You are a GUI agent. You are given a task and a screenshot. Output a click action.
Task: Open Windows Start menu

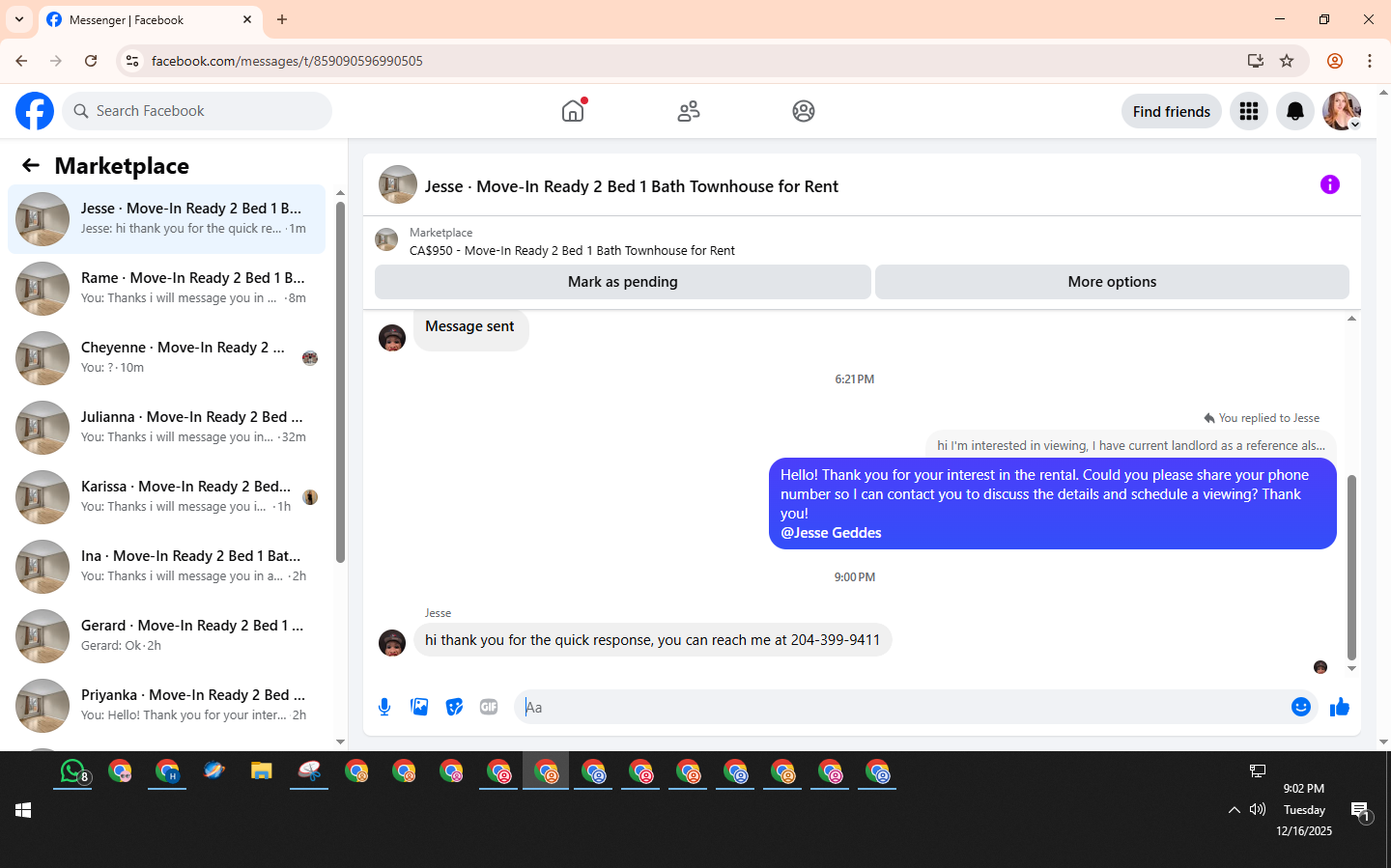tap(23, 810)
